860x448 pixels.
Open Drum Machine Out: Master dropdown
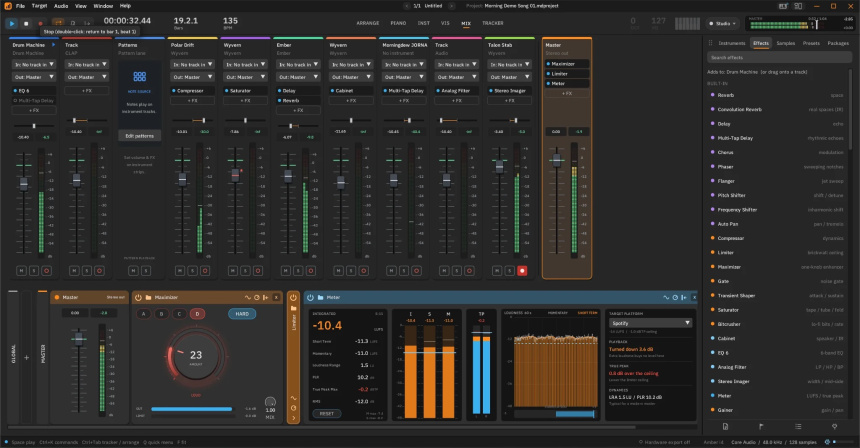point(34,77)
